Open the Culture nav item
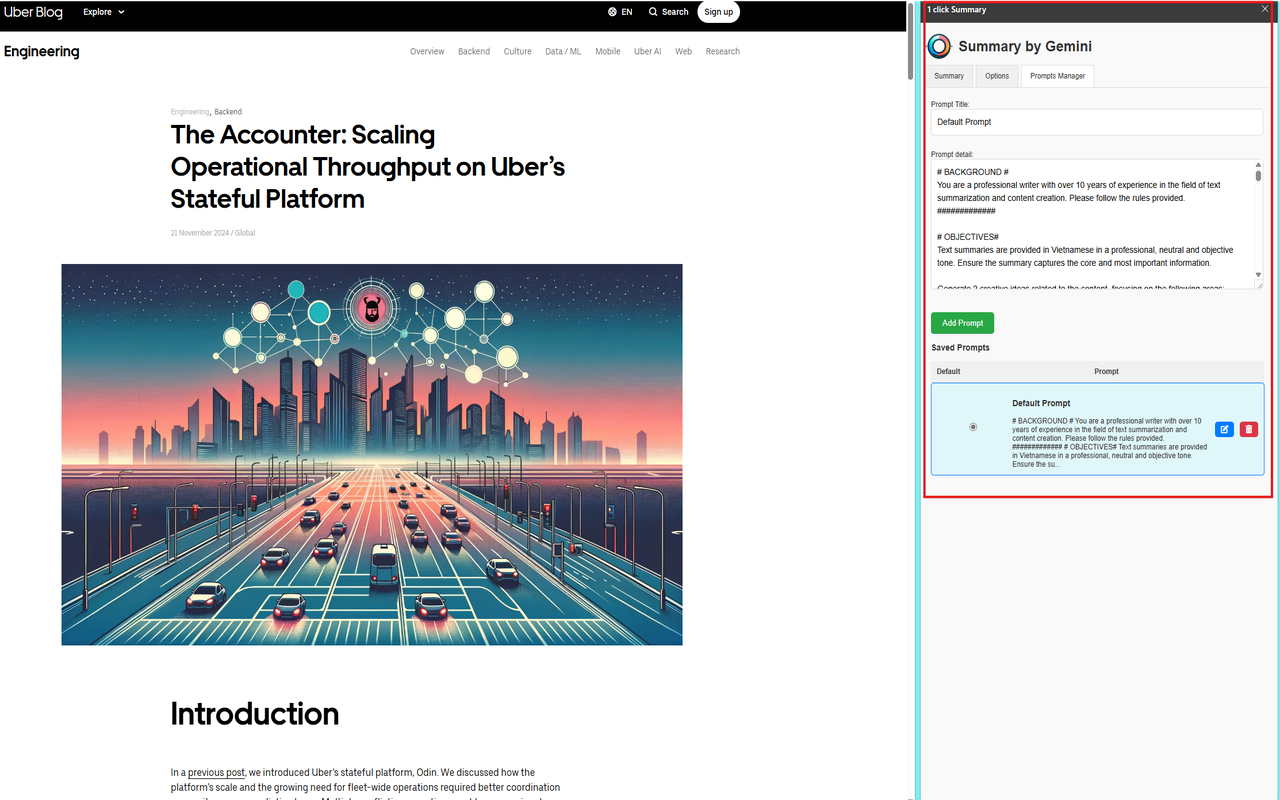Viewport: 1280px width, 800px height. click(518, 51)
